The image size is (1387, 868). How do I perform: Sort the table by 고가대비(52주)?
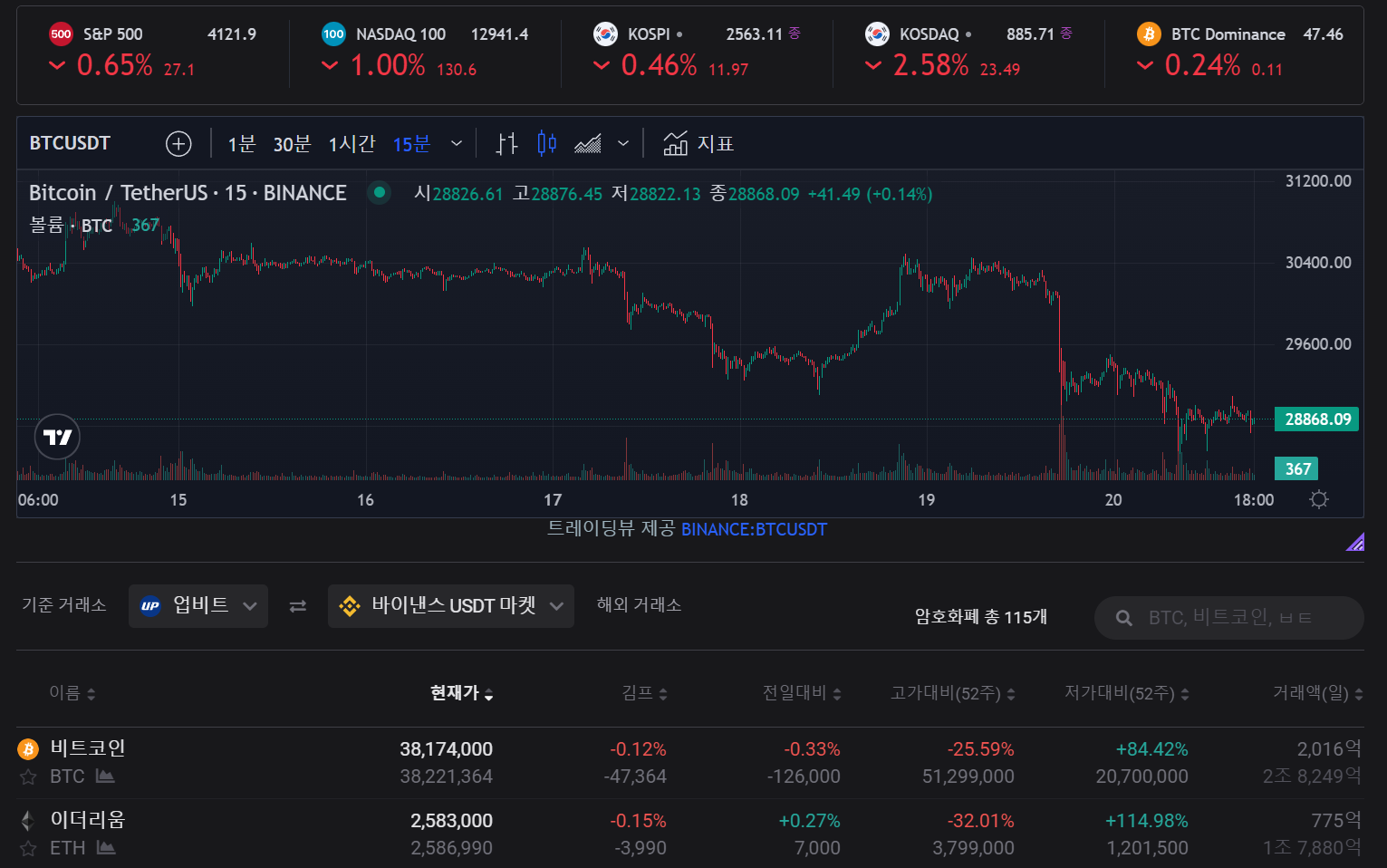[953, 693]
